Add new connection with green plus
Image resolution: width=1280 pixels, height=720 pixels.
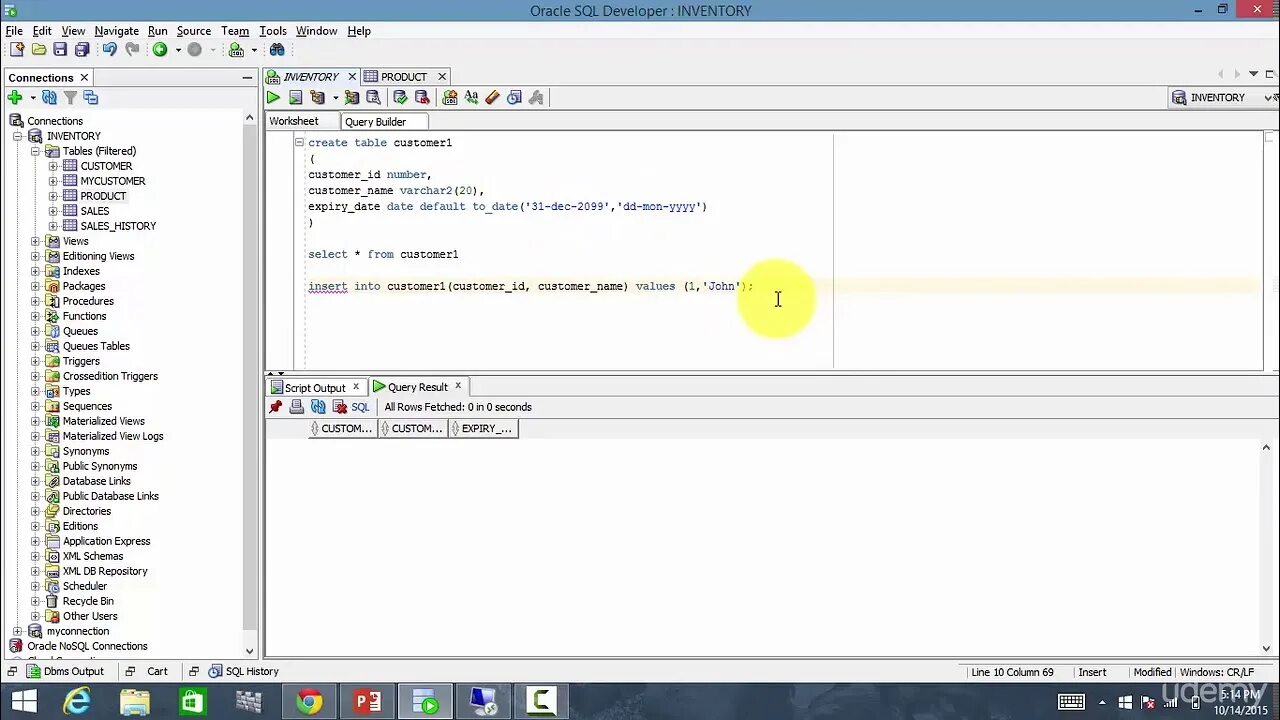[x=15, y=97]
